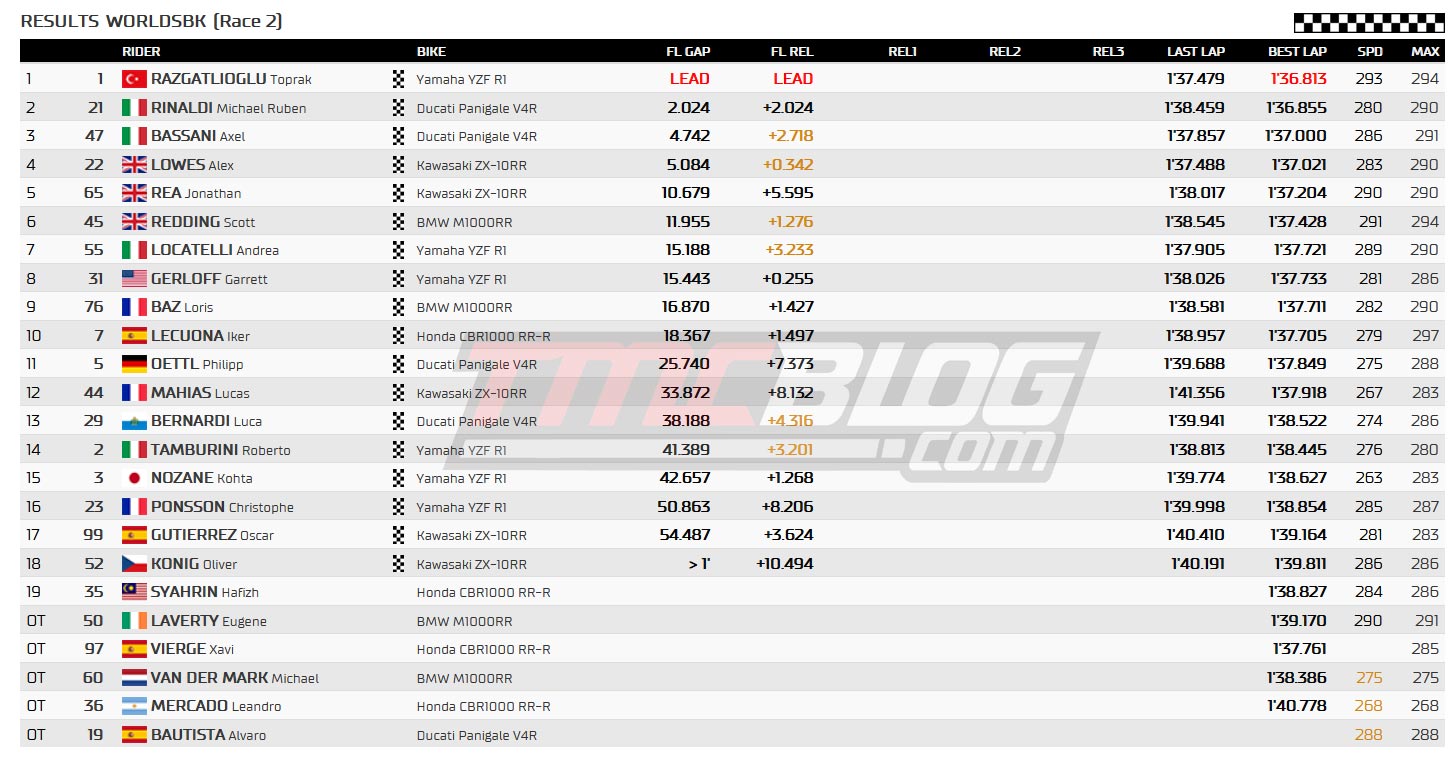Viewport: 1452px width, 760px height.
Task: Click the FL REL column header
Action: pos(792,51)
